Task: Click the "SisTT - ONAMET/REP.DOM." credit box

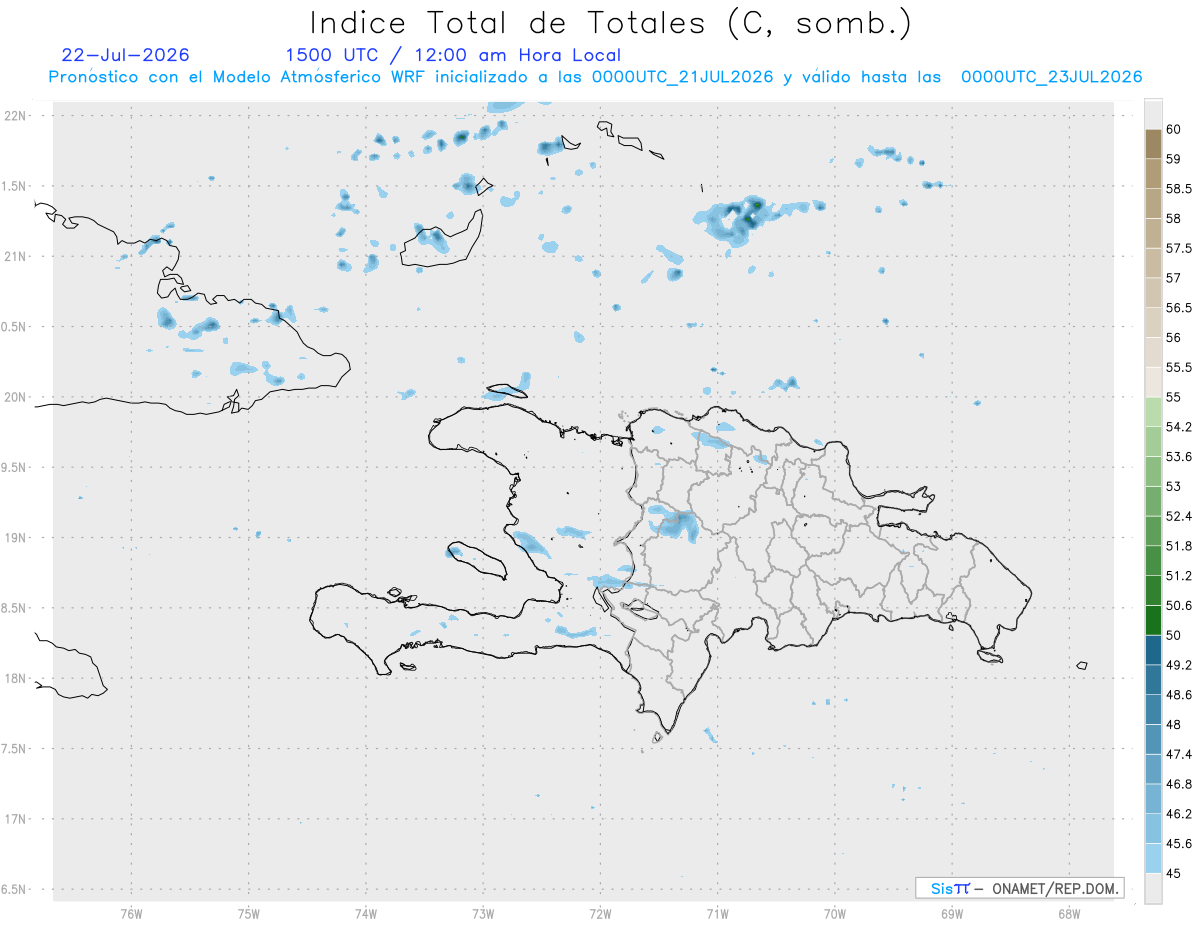Action: click(x=1019, y=888)
